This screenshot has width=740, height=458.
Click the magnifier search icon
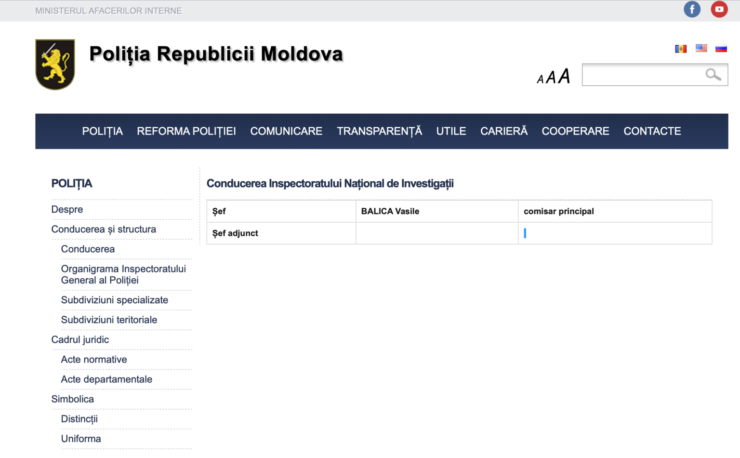pyautogui.click(x=713, y=75)
